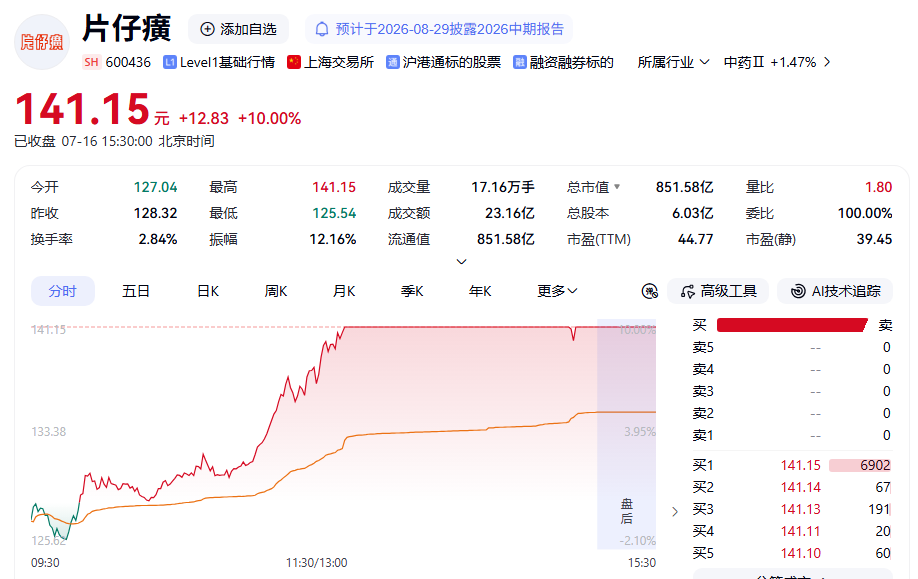Open the 预计于2026-08-29披露2026中期报告 notice
Screen dimensions: 918x579
[x=439, y=29]
